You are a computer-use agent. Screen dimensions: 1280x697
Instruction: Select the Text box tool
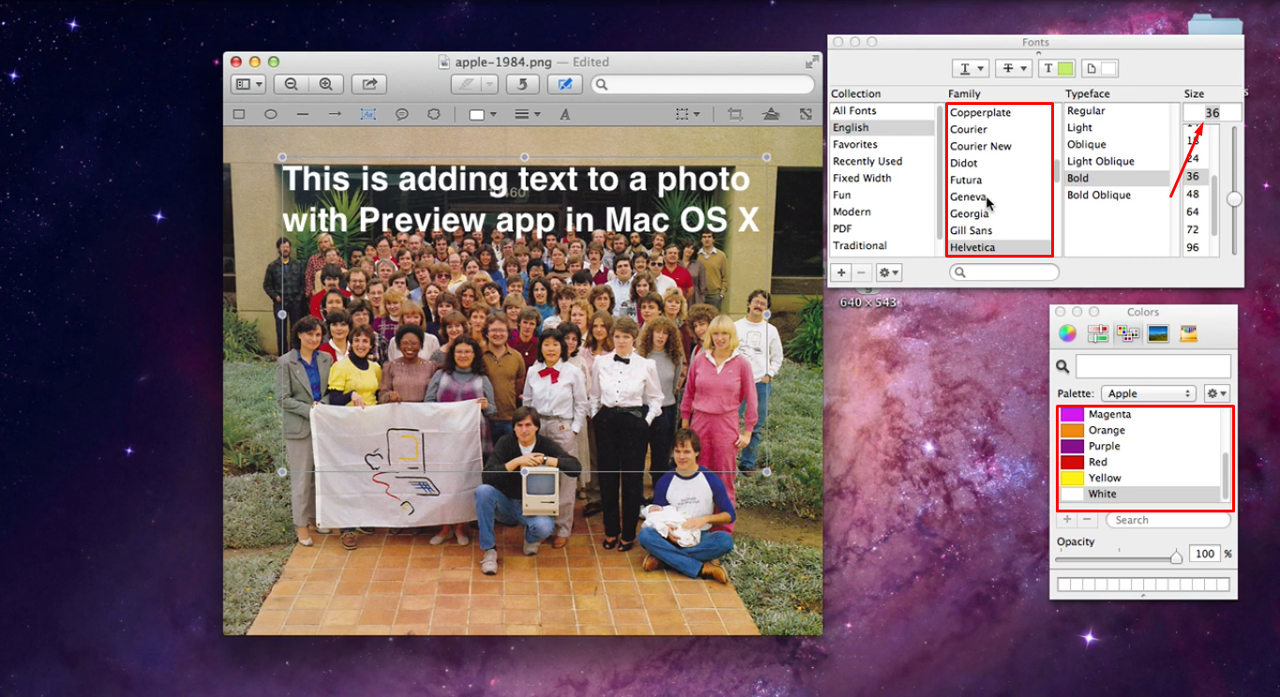368,115
